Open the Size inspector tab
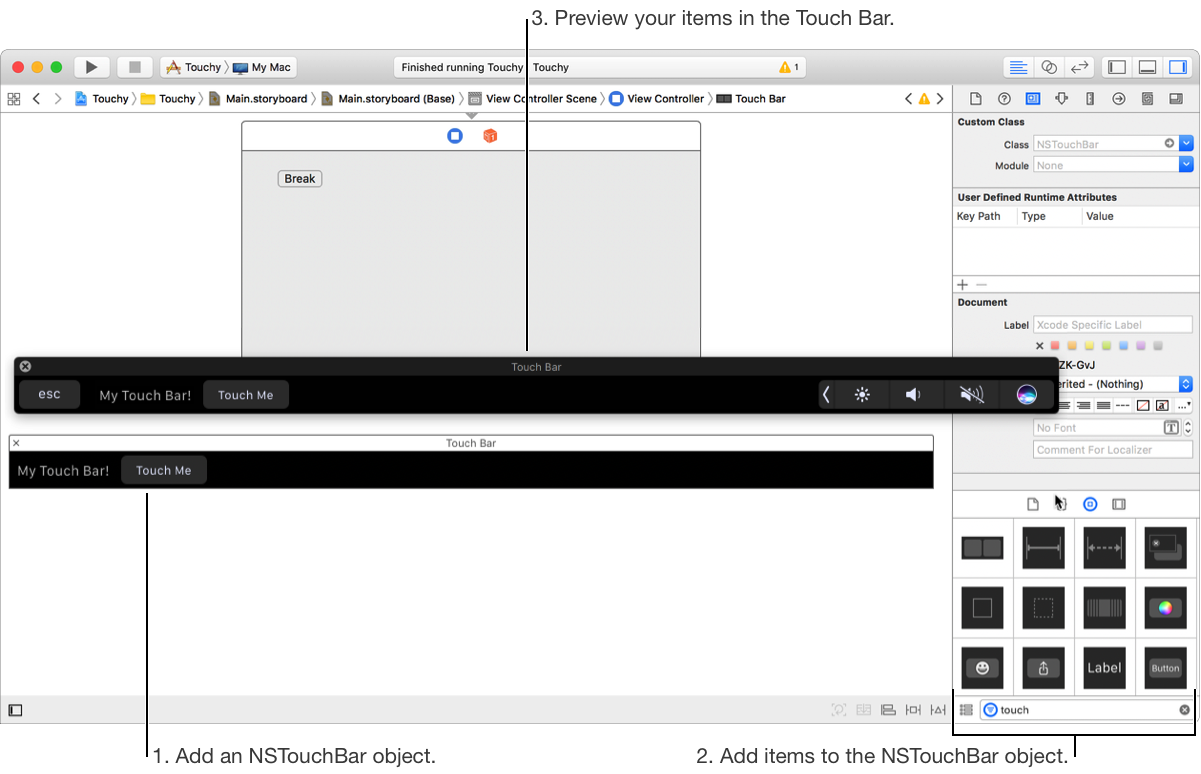 (1090, 99)
